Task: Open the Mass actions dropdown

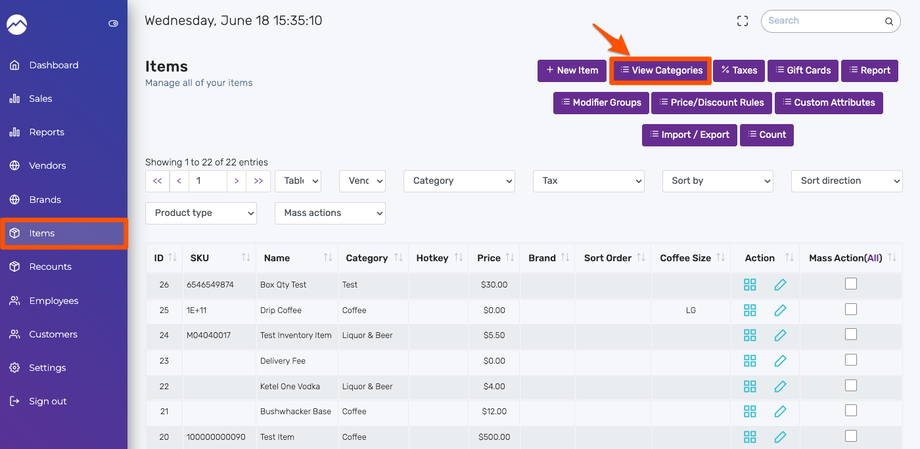Action: coord(329,213)
